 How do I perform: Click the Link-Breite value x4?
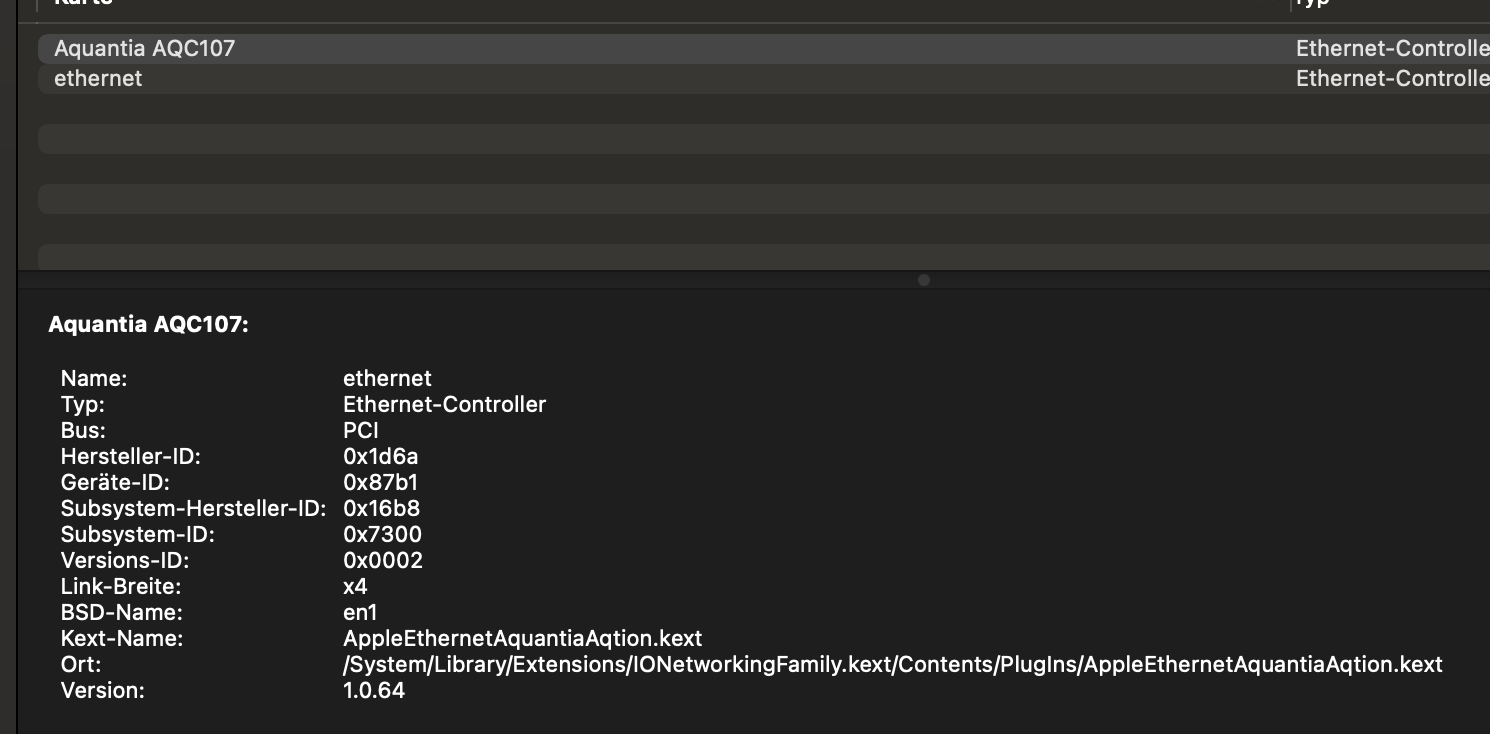[x=355, y=586]
